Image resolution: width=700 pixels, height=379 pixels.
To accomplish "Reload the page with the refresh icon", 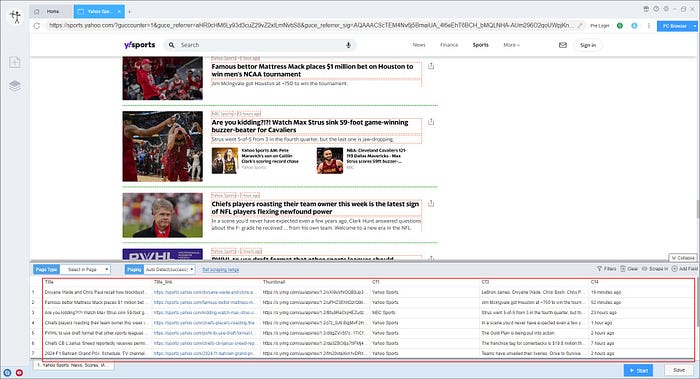I will point(37,26).
